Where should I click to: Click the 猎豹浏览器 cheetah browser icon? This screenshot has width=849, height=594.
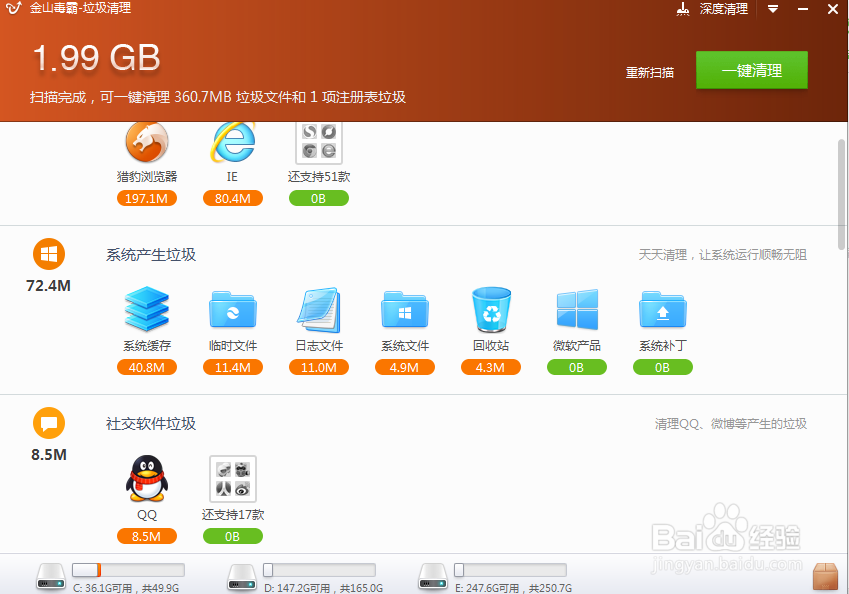coord(147,142)
